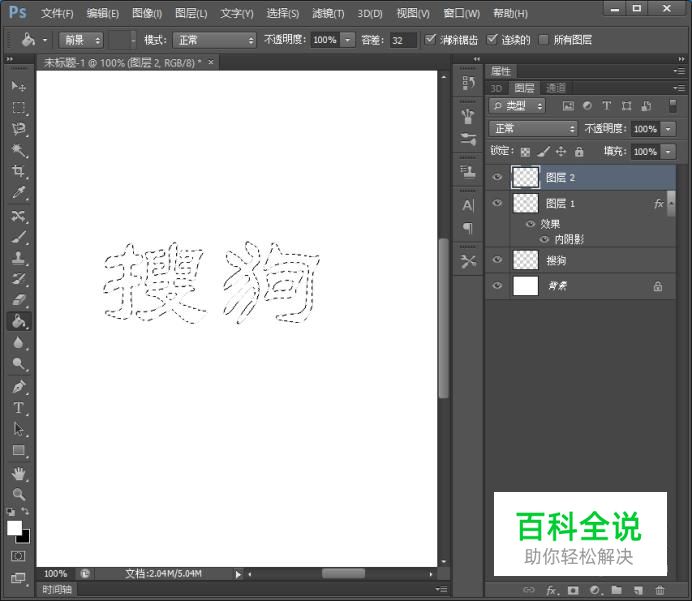Open options bar opacity slider arrow
The height and width of the screenshot is (601, 692).
click(x=348, y=40)
